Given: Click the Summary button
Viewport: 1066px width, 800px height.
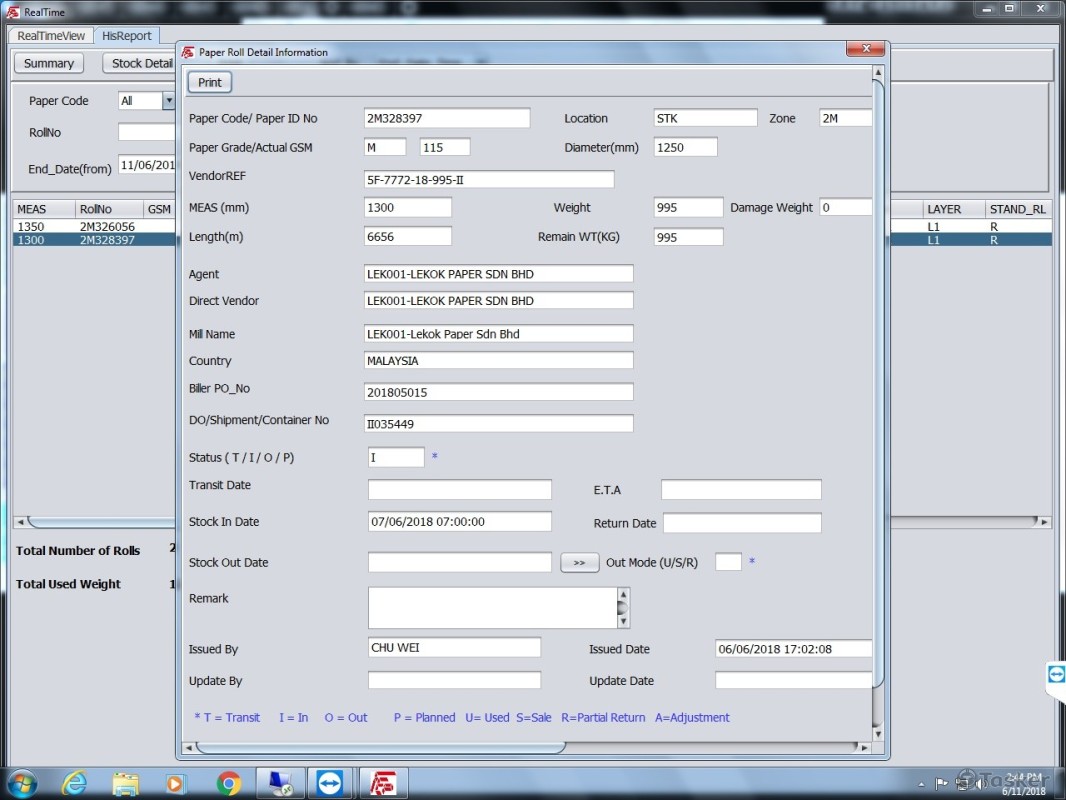Looking at the screenshot, I should point(49,63).
